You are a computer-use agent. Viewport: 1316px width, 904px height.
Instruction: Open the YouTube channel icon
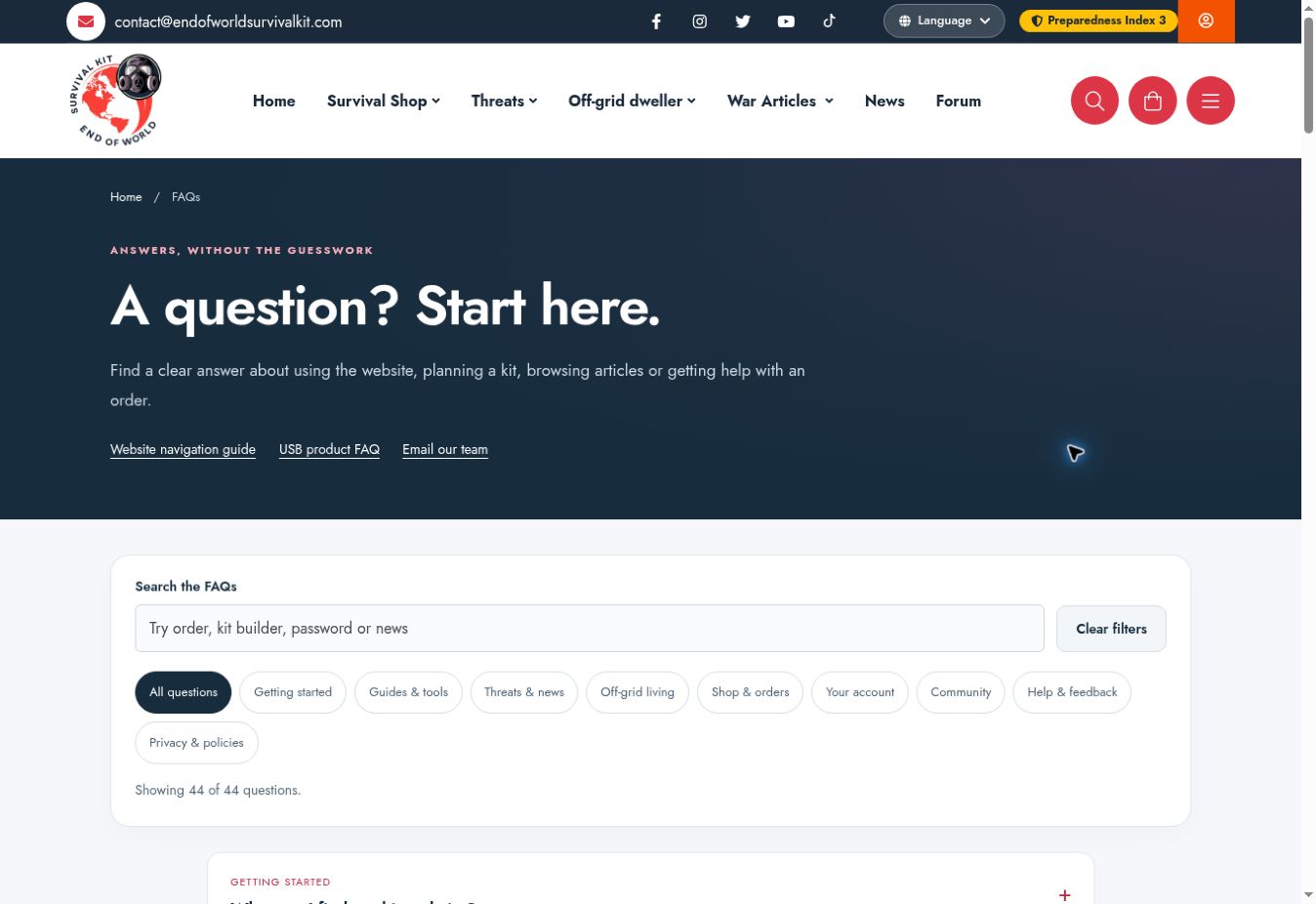786,21
